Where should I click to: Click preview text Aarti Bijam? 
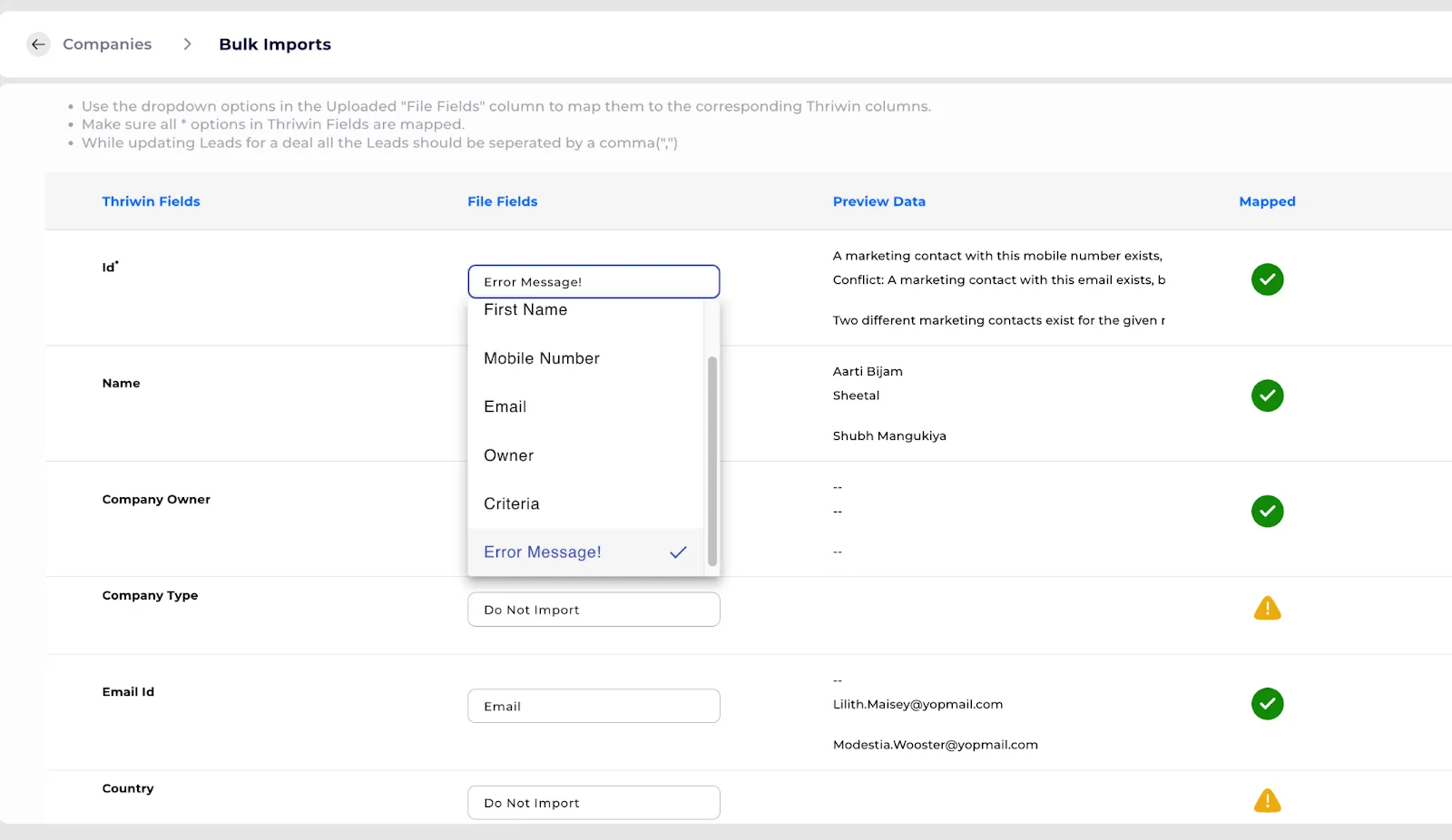coord(868,371)
